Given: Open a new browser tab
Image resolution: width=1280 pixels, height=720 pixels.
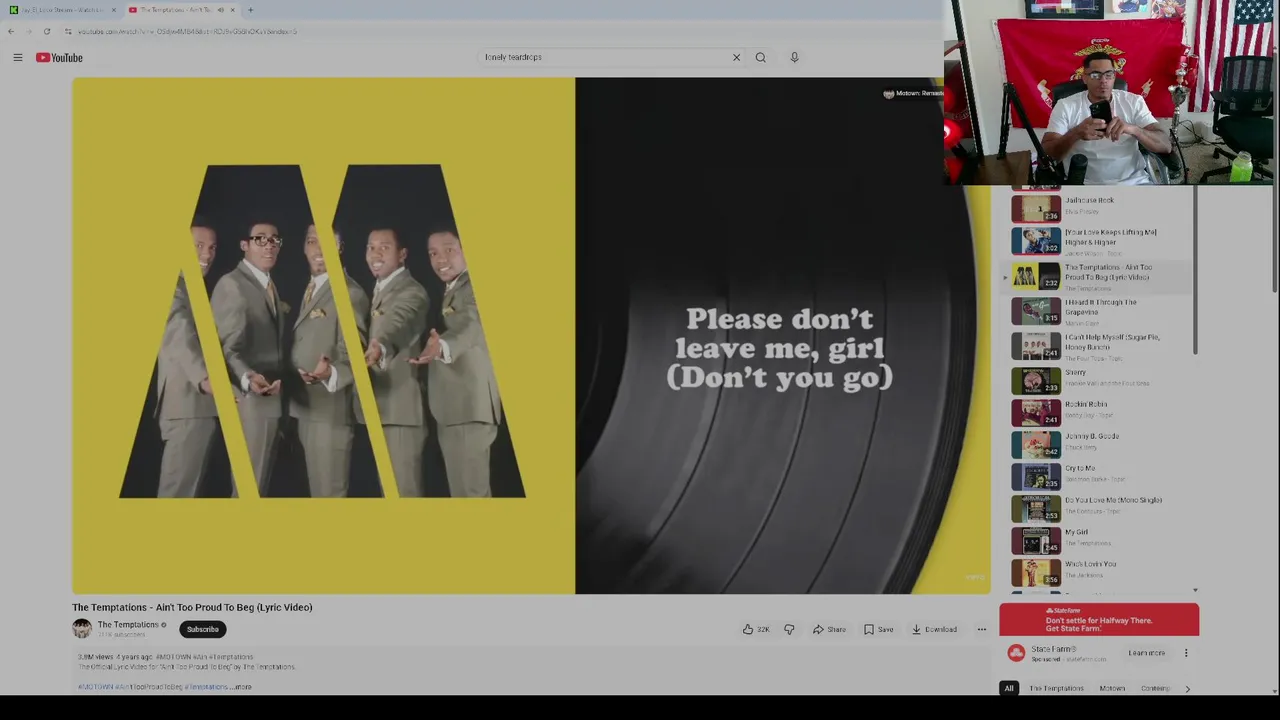Looking at the screenshot, I should coord(250,10).
